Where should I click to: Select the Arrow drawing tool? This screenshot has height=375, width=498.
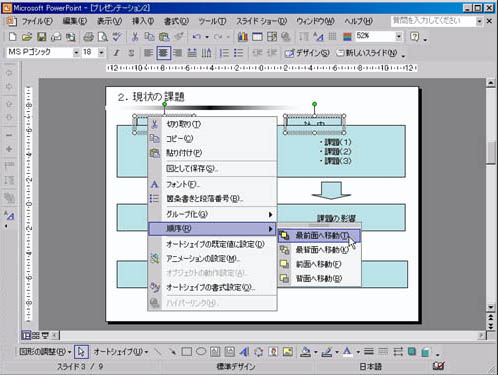click(x=172, y=352)
